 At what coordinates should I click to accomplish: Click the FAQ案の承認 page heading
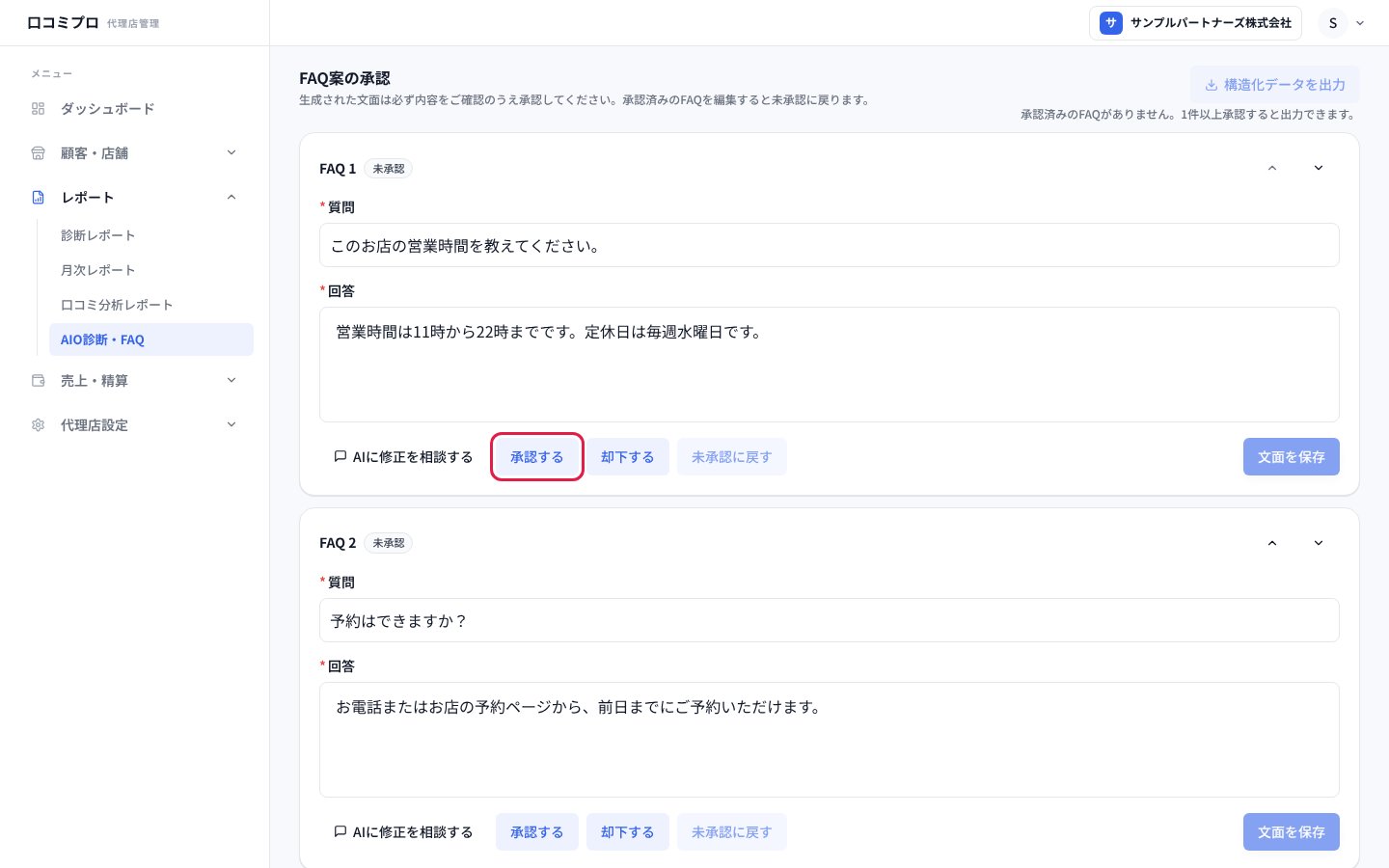coord(344,78)
